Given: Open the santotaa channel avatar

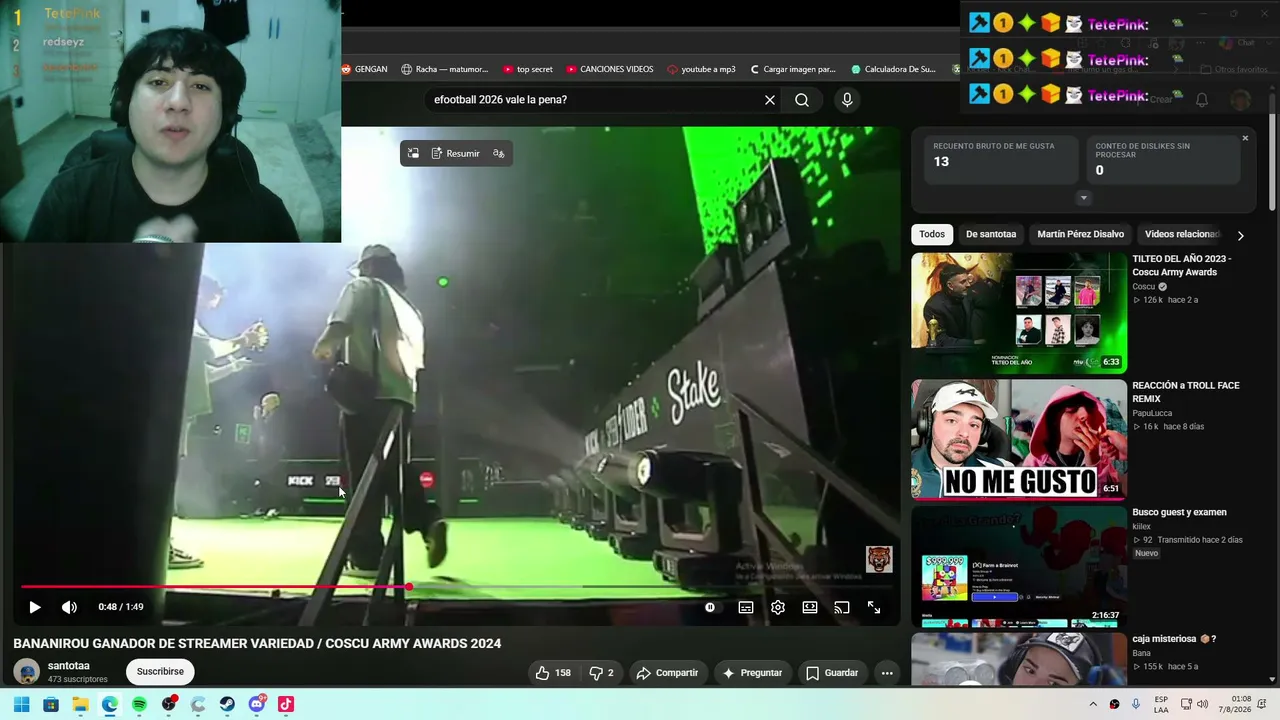Looking at the screenshot, I should click(x=27, y=672).
